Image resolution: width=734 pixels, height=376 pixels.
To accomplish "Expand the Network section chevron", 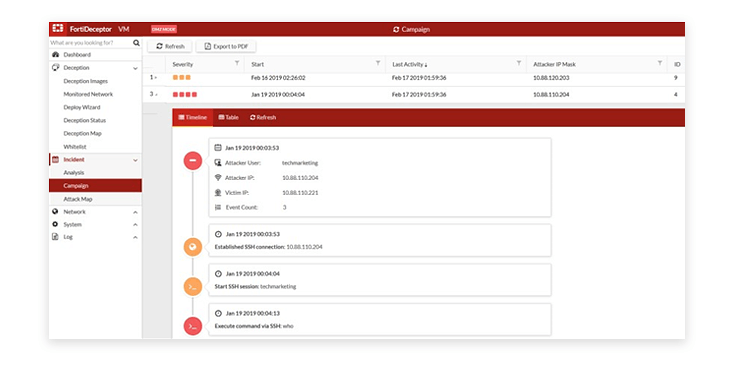I will [135, 212].
